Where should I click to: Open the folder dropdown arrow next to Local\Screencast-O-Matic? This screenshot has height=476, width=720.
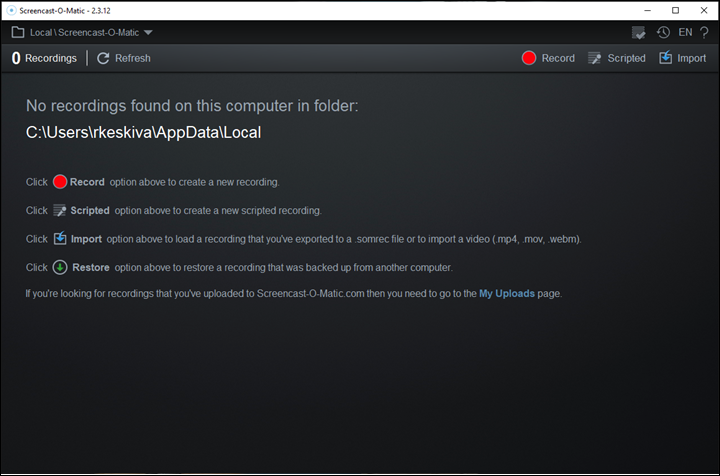coord(148,33)
